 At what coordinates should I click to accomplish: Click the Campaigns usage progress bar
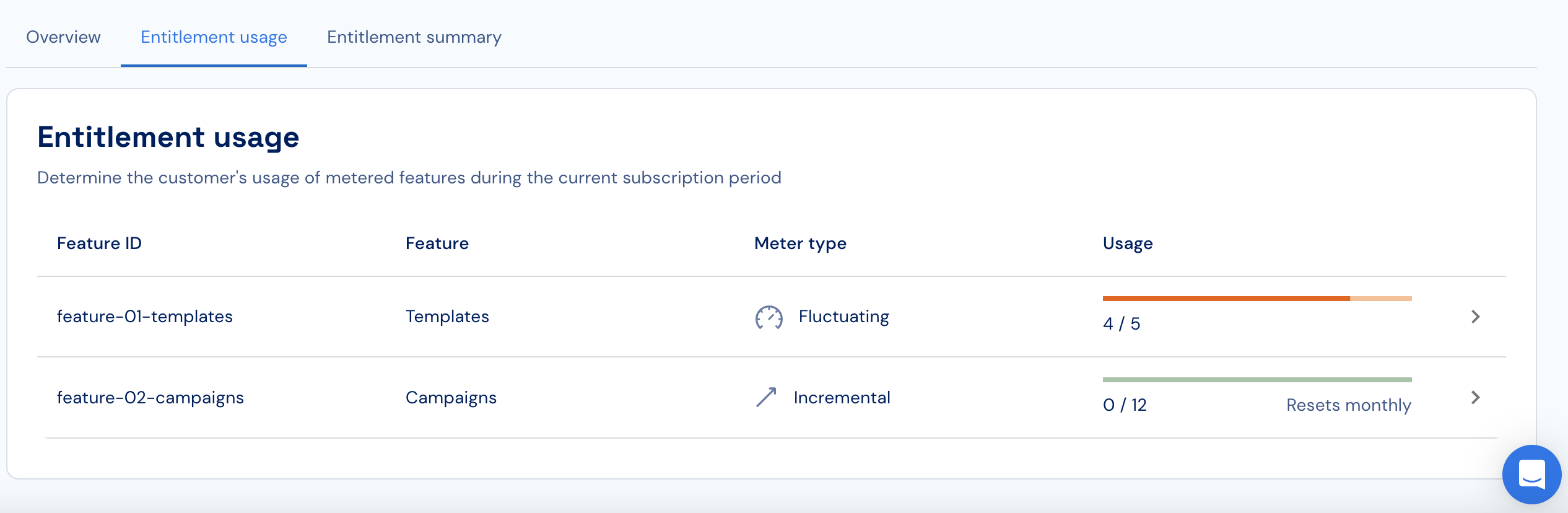pos(1257,380)
